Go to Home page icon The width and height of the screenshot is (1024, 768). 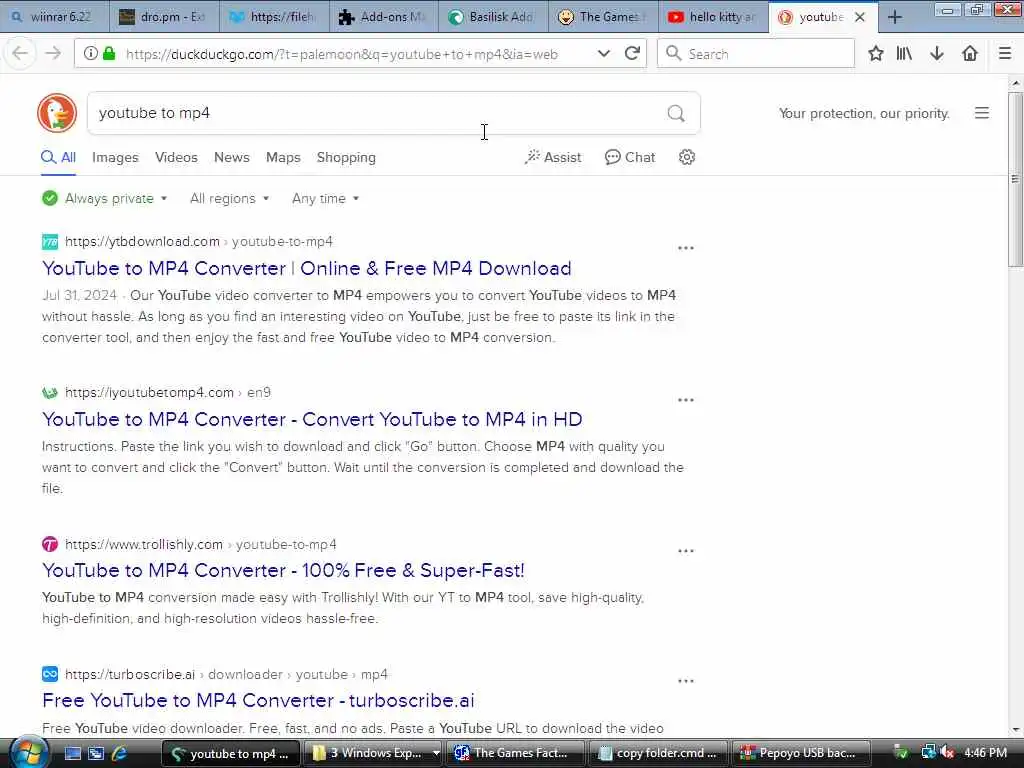970,54
